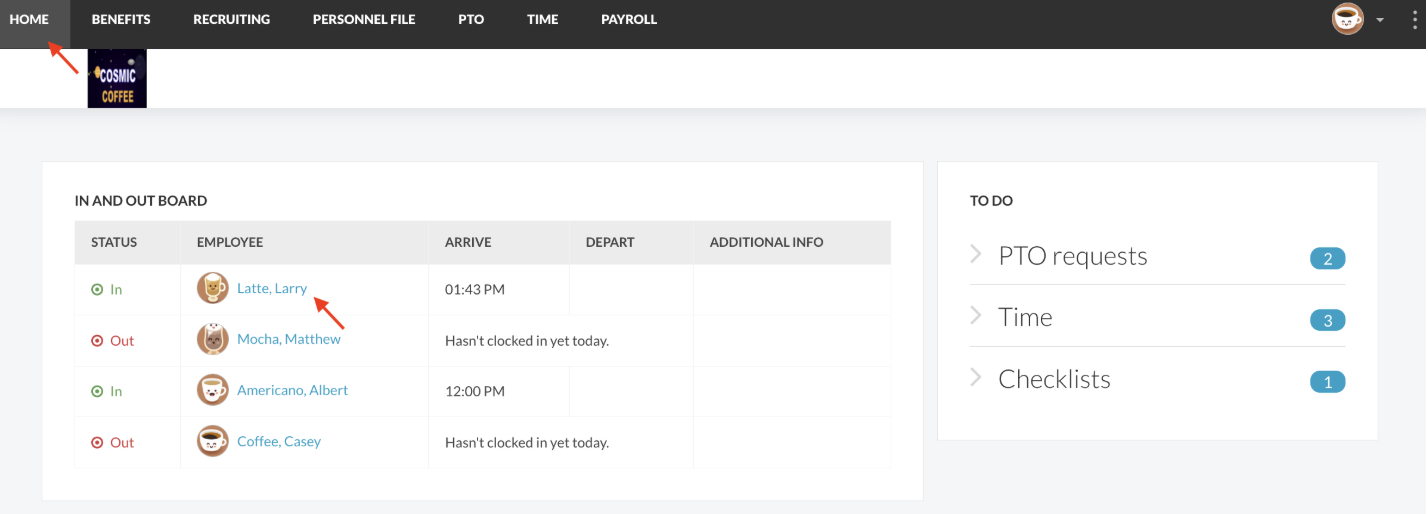Click the red Out status icon for Matthew

click(97, 341)
